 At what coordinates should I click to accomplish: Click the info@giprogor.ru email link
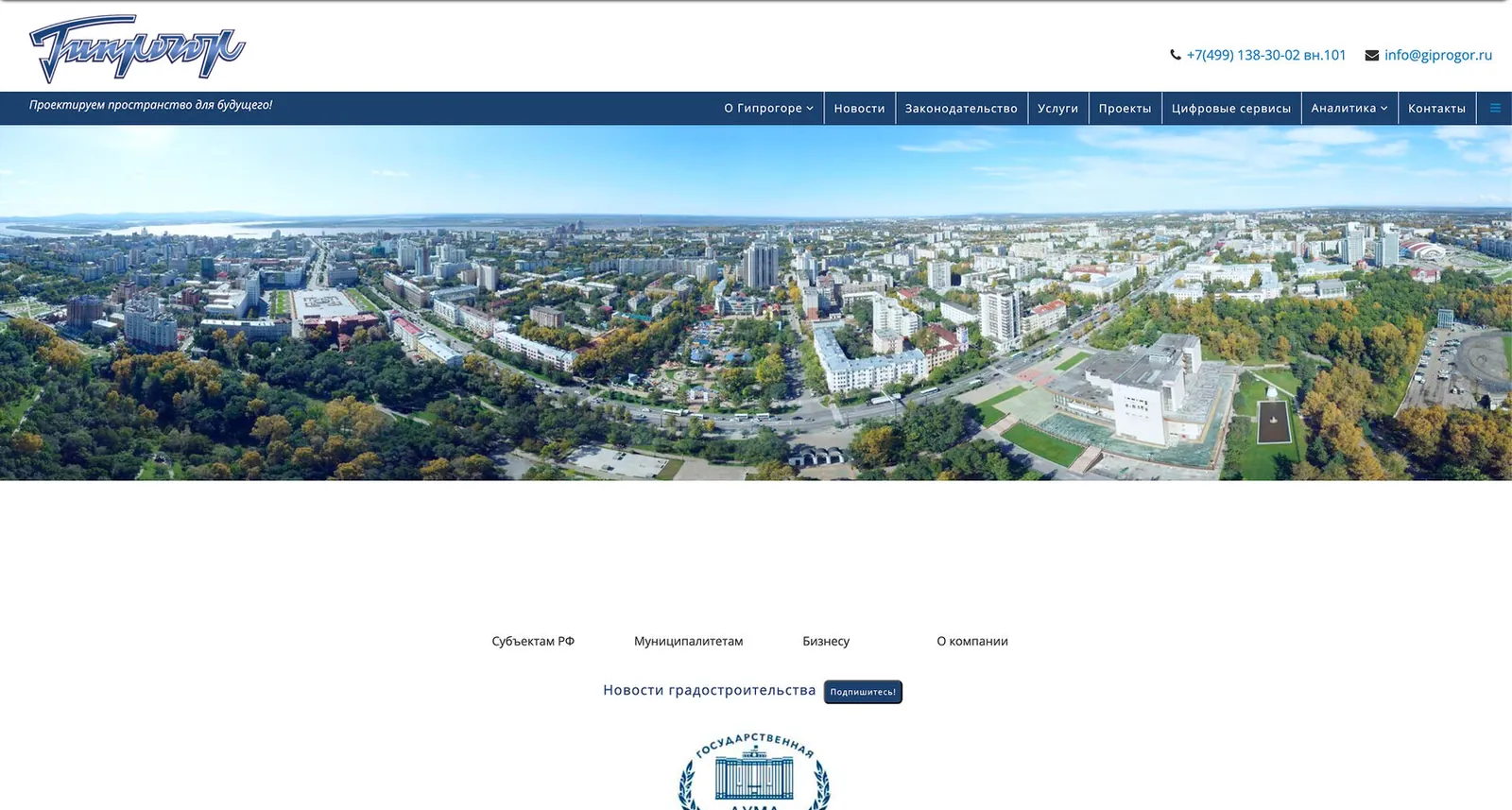click(1438, 55)
